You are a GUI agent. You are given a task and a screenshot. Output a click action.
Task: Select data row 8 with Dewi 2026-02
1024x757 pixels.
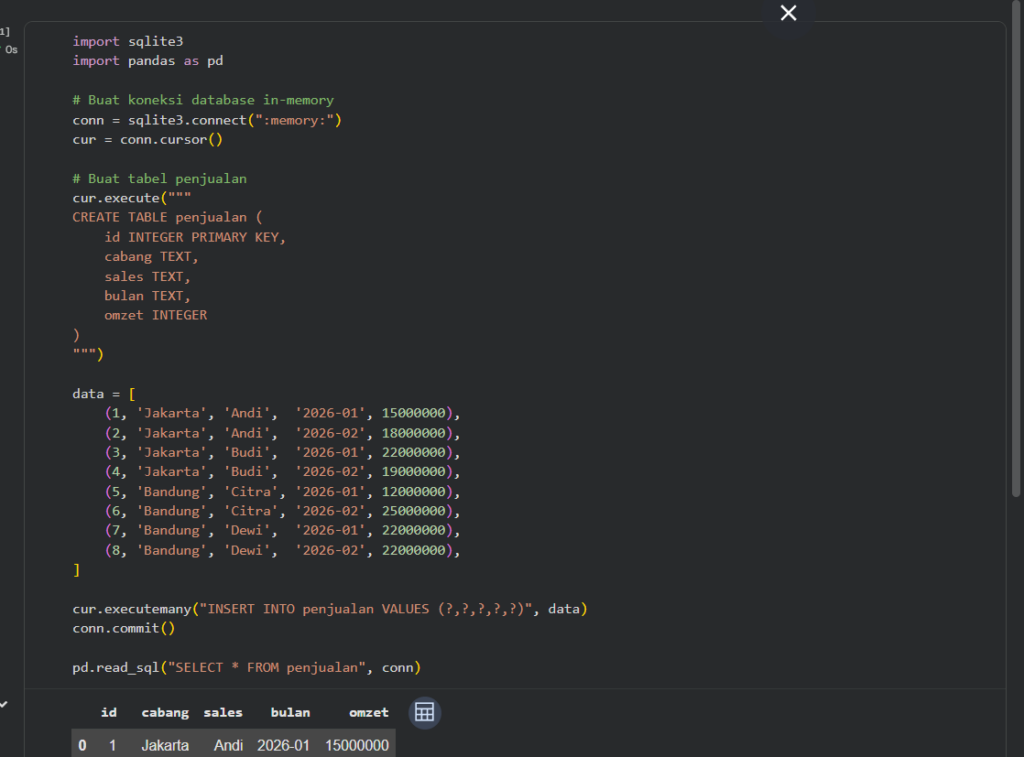coord(283,550)
